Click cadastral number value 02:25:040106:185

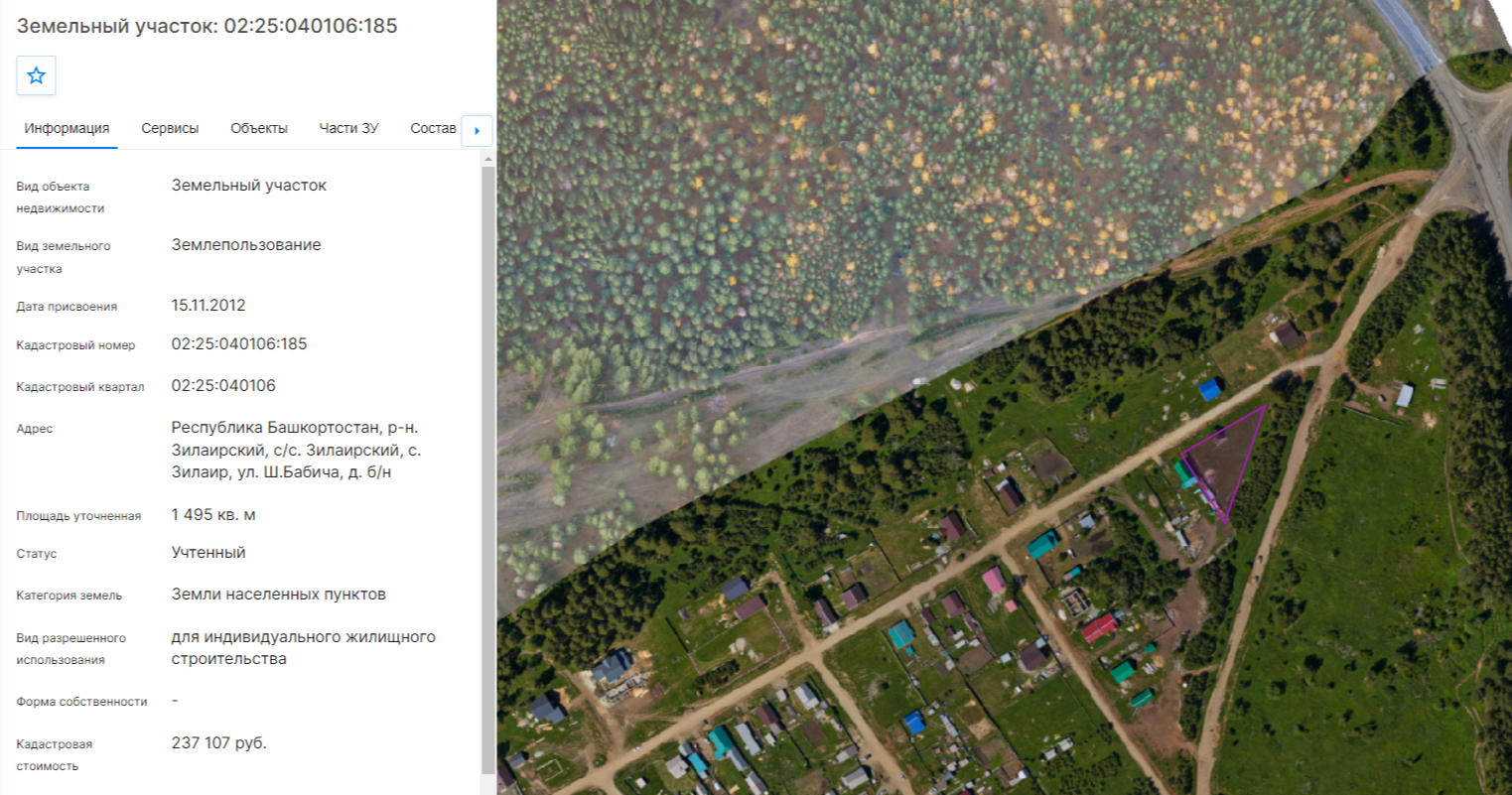click(x=239, y=343)
